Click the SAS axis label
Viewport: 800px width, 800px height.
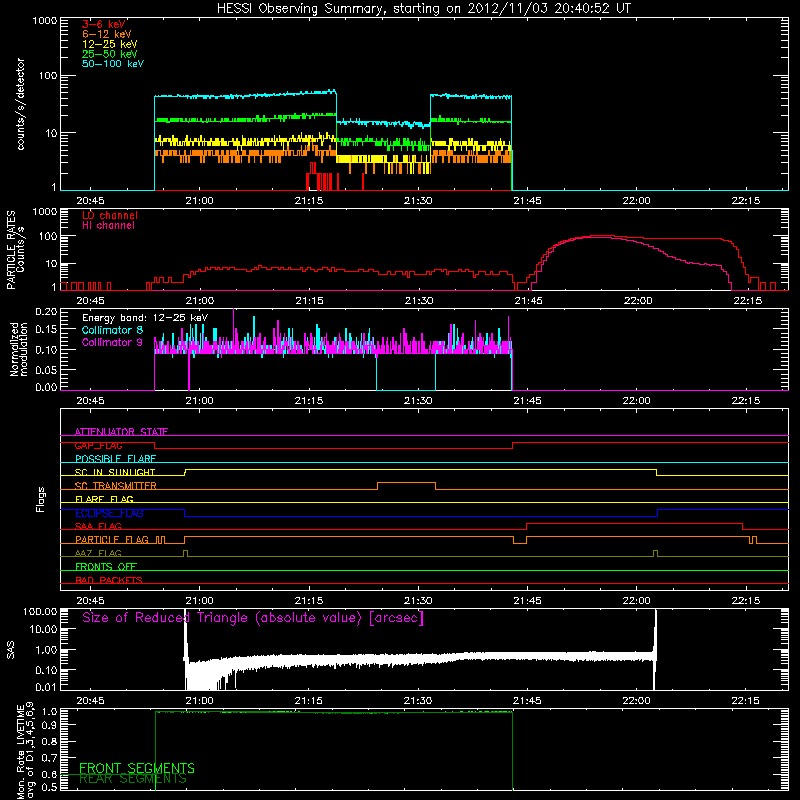[x=10, y=649]
